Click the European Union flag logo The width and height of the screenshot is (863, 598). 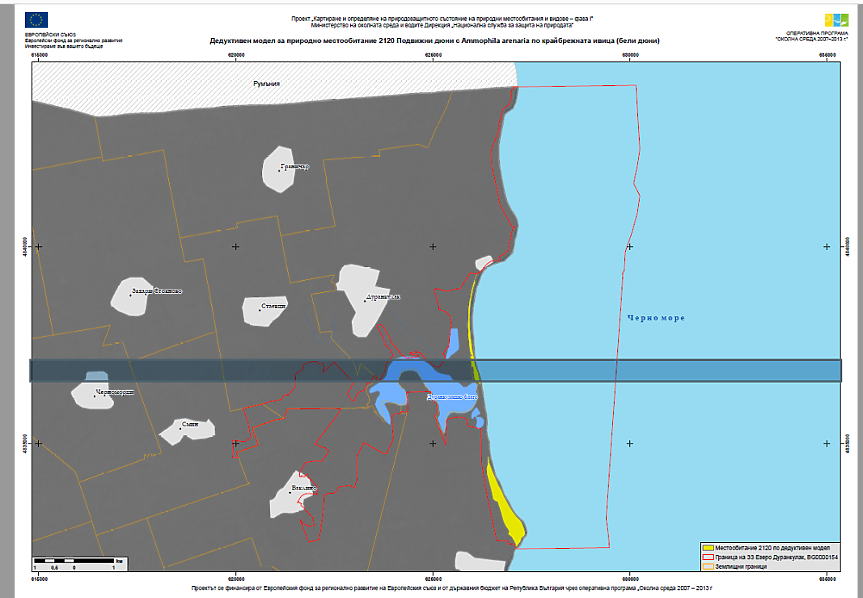(x=38, y=19)
